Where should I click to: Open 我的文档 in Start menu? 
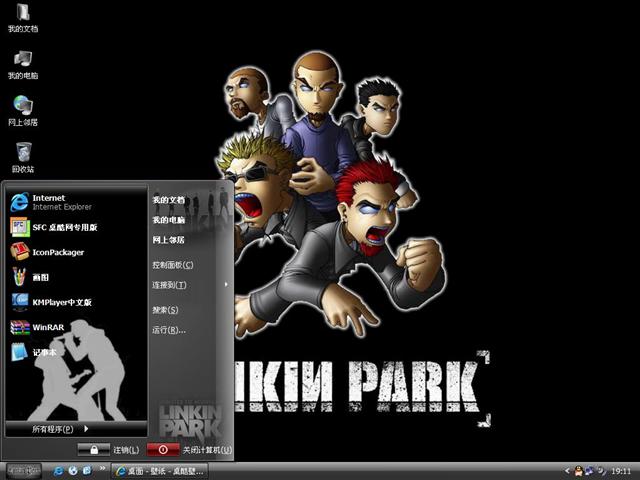tap(169, 200)
